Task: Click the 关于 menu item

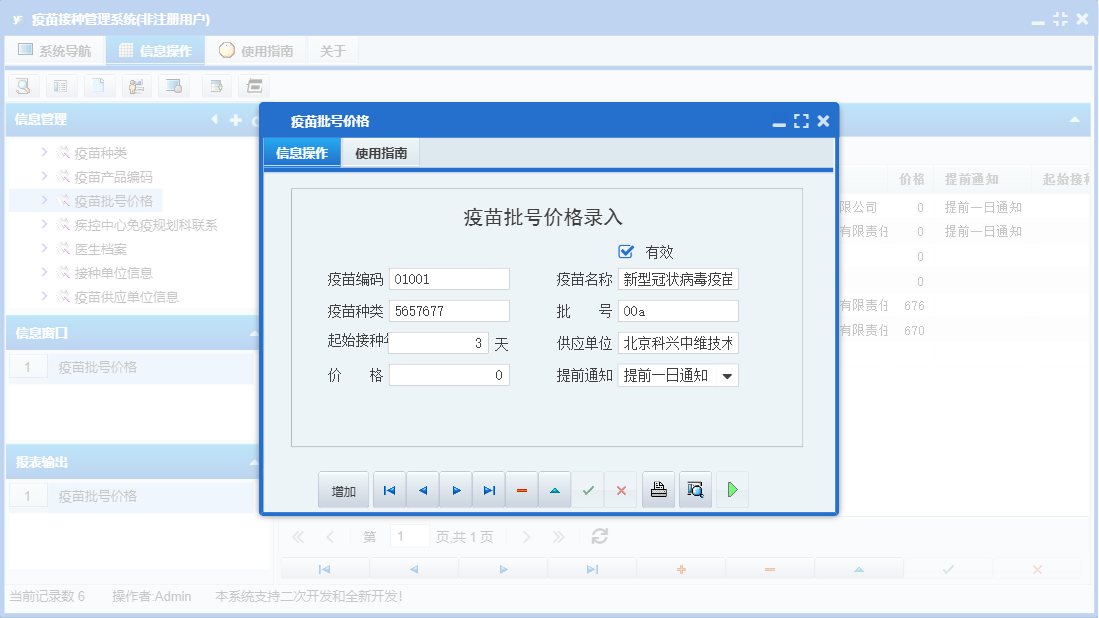Action: point(332,50)
